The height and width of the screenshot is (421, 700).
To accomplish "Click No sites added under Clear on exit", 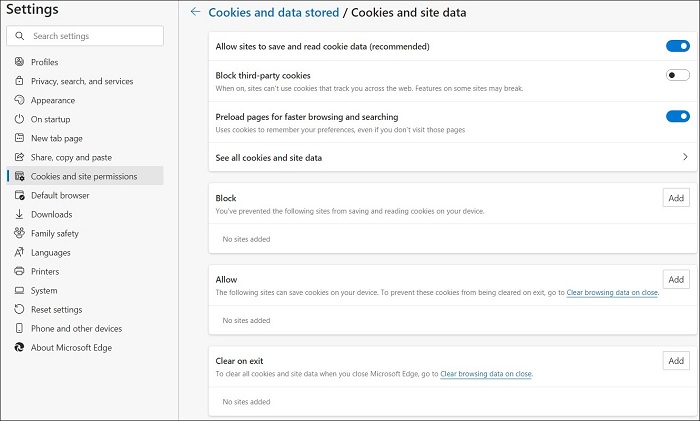I will click(246, 402).
